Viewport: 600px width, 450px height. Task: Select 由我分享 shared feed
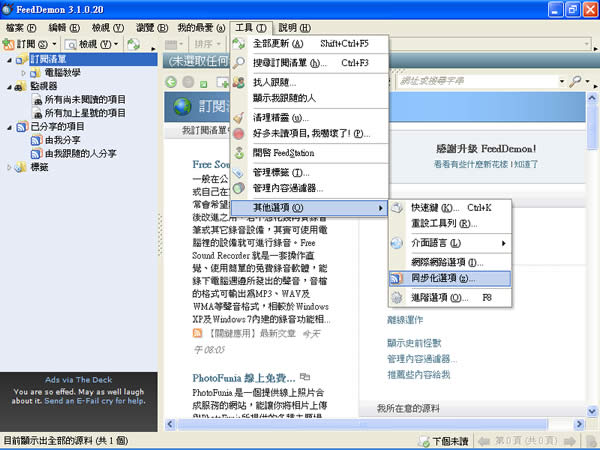63,140
